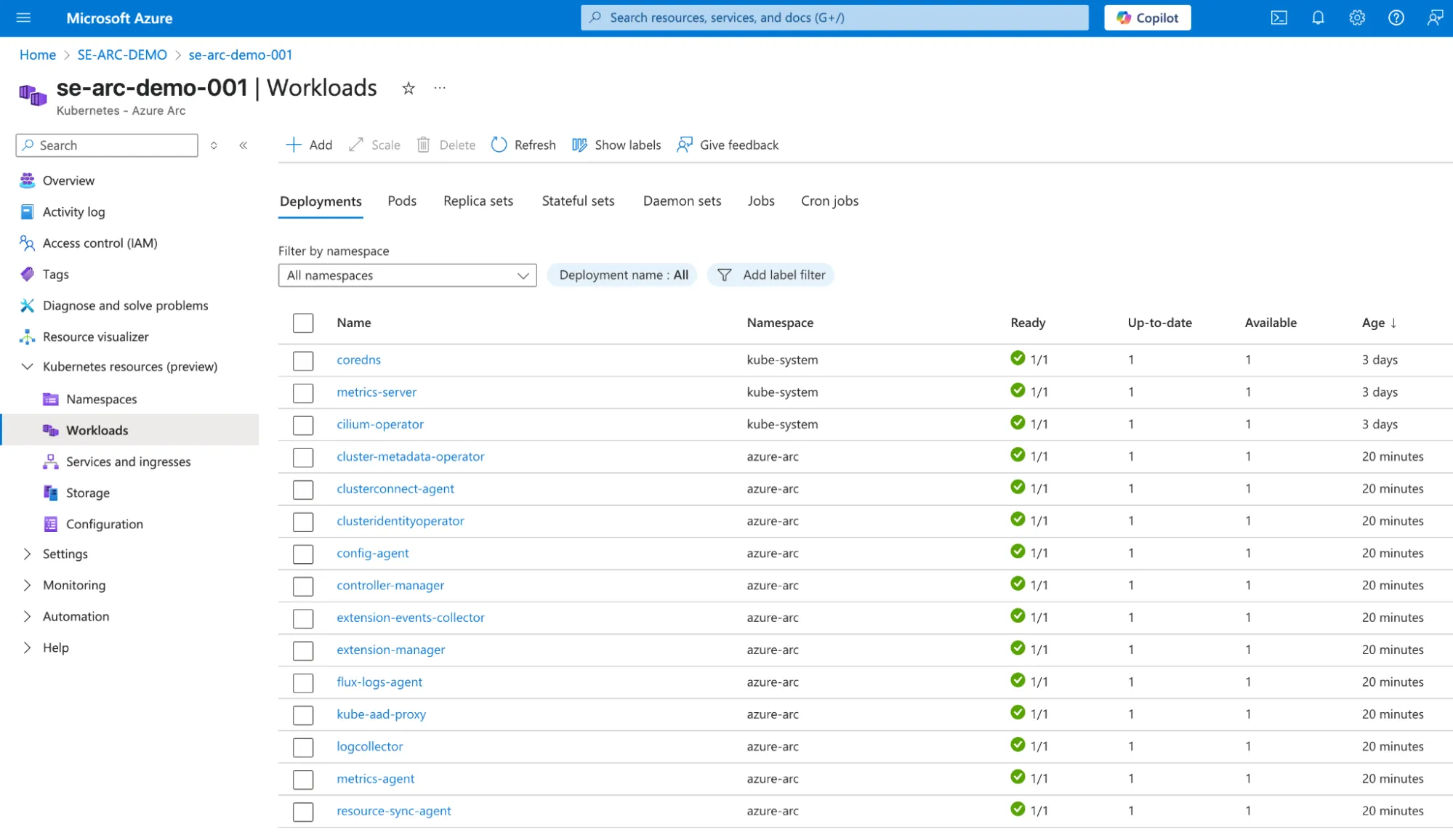This screenshot has height=840, width=1453.
Task: Open notifications bell icon
Action: click(1318, 17)
